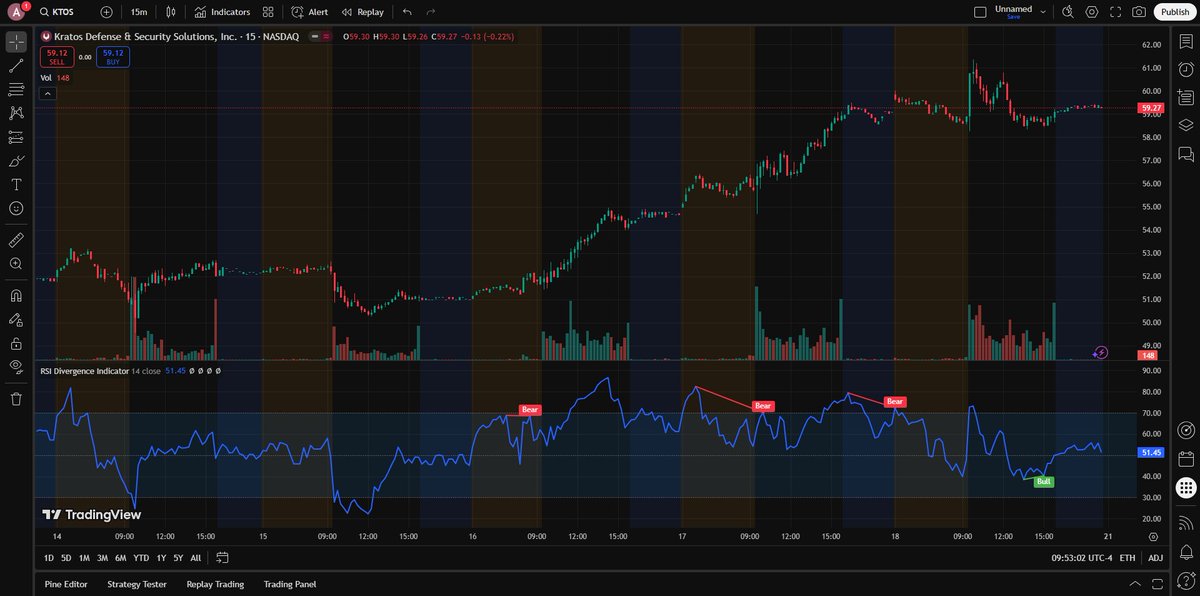
Task: Open the watchlist panel
Action: (x=1186, y=41)
